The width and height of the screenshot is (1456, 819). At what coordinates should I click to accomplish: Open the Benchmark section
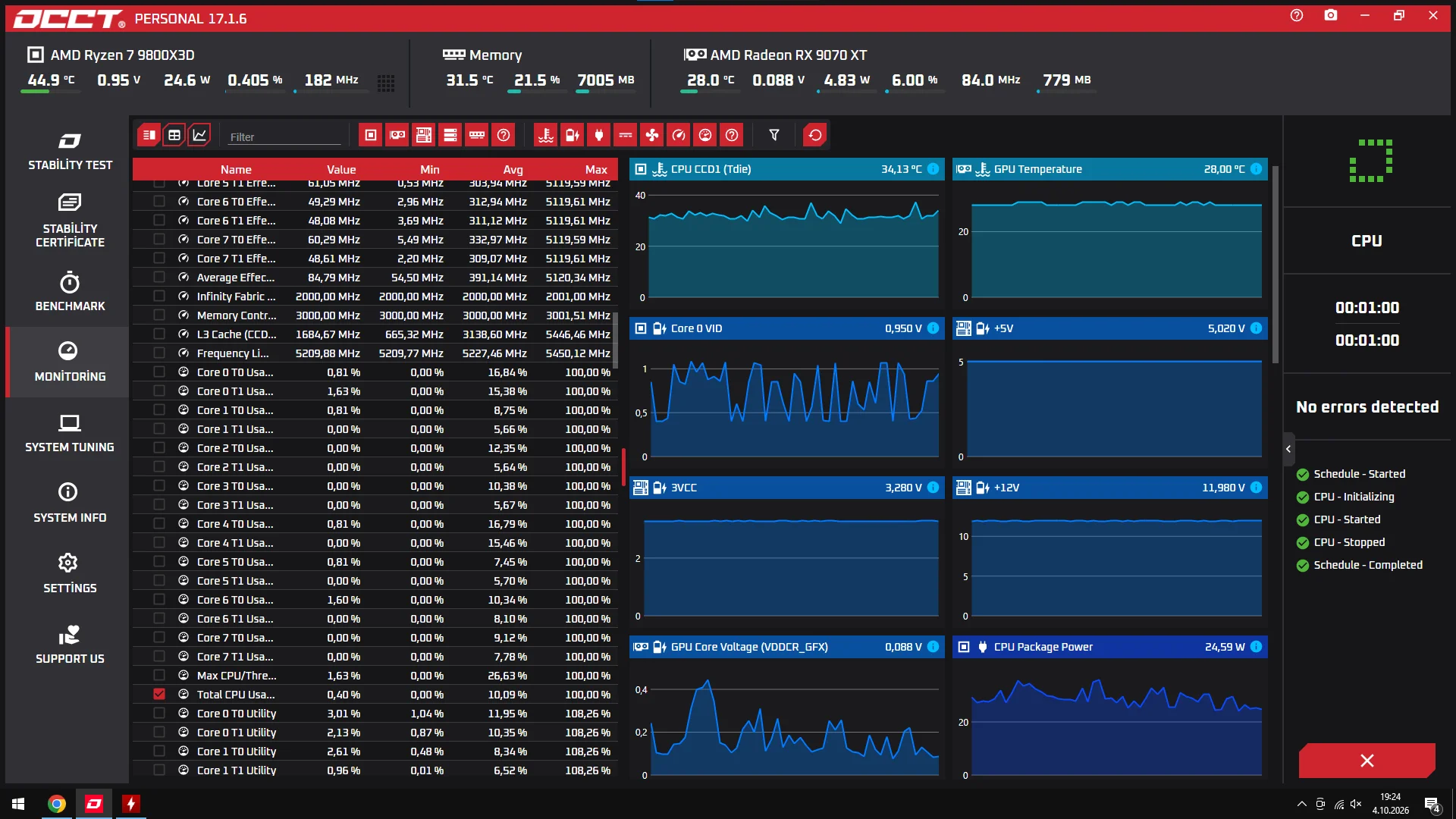70,292
